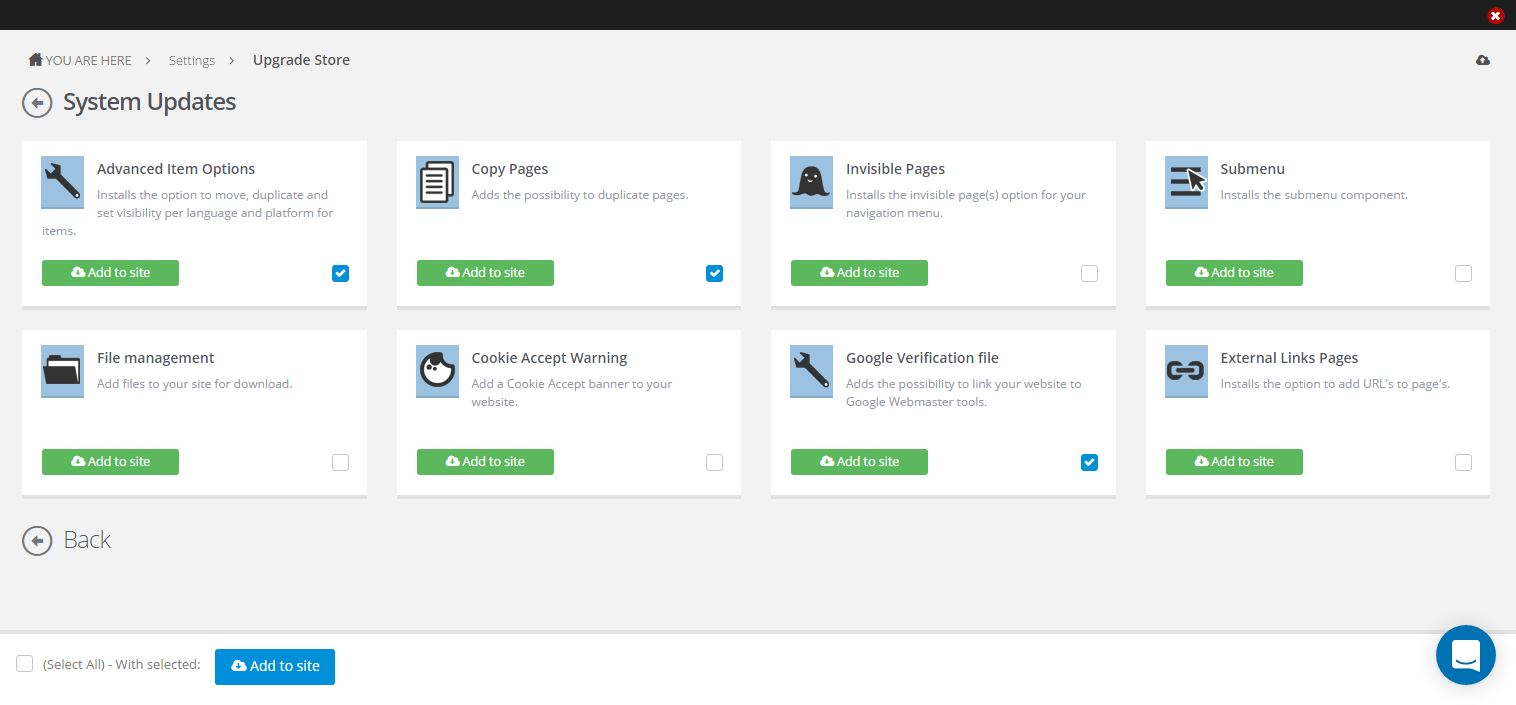Add File management to site

(x=110, y=462)
